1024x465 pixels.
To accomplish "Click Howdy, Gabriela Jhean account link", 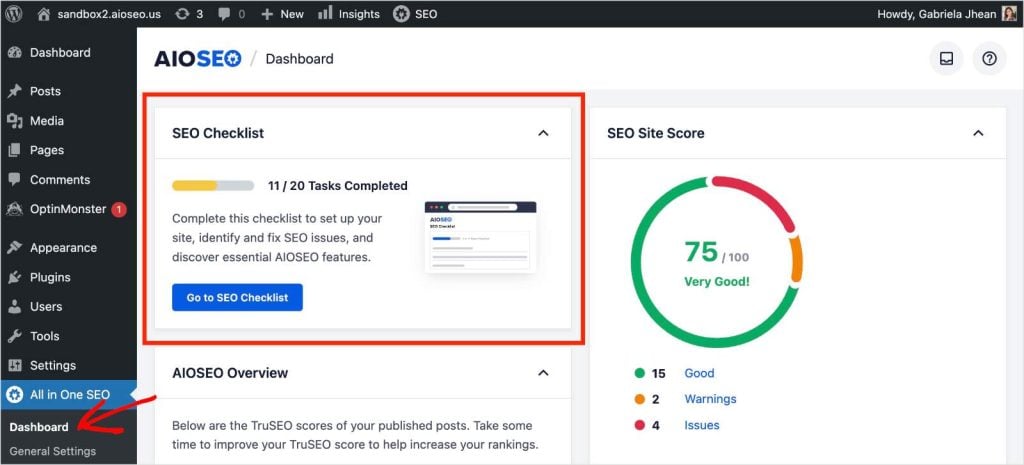I will [x=937, y=14].
